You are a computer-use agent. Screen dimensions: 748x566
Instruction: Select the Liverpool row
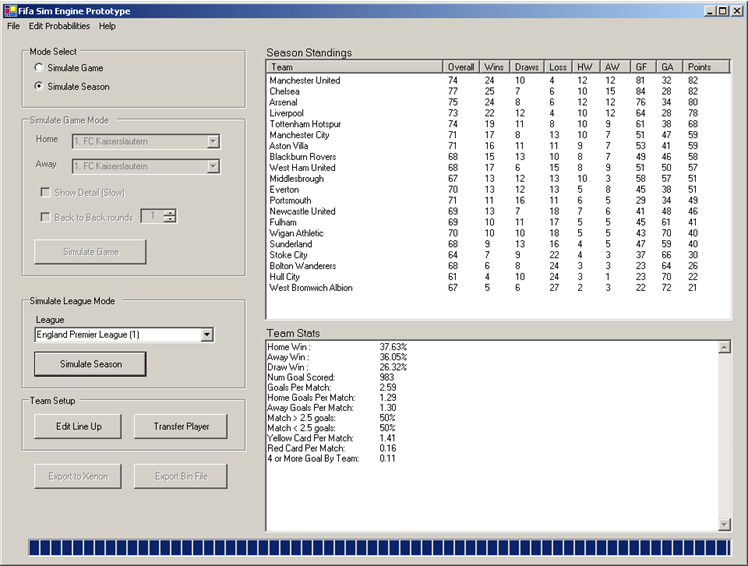pyautogui.click(x=498, y=113)
